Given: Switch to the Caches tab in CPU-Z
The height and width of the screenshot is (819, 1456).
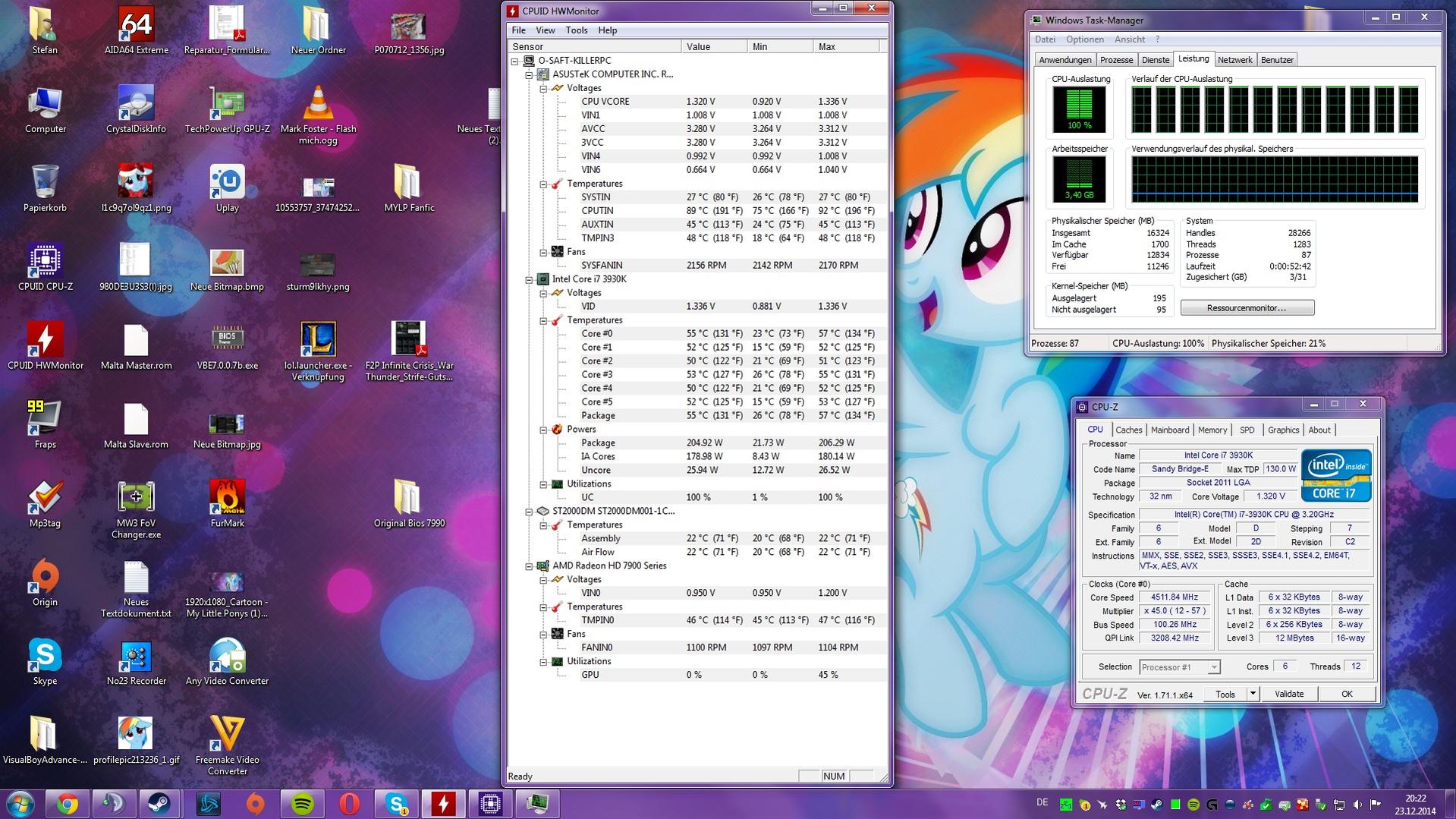Looking at the screenshot, I should pyautogui.click(x=1128, y=430).
